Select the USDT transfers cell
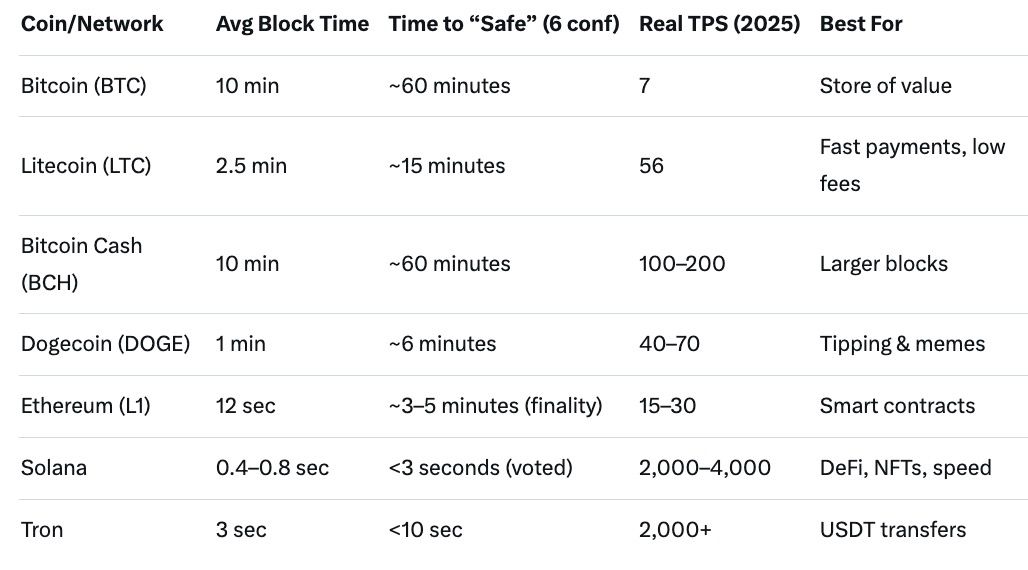The width and height of the screenshot is (1028, 570). pyautogui.click(x=893, y=530)
